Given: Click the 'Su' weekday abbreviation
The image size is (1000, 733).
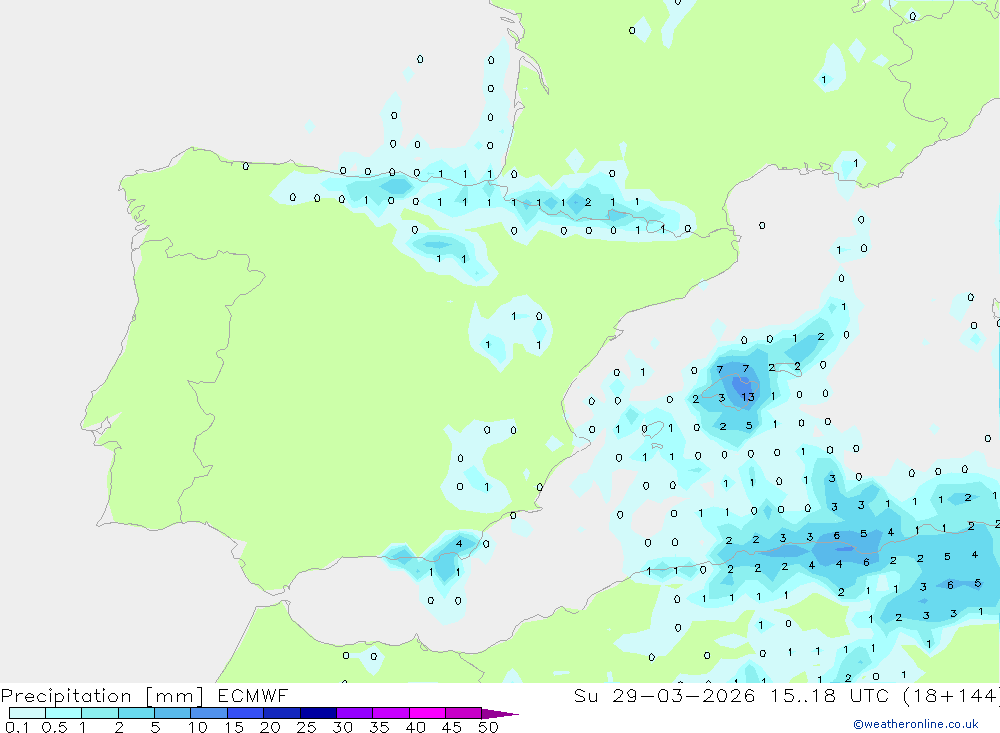Looking at the screenshot, I should [585, 695].
